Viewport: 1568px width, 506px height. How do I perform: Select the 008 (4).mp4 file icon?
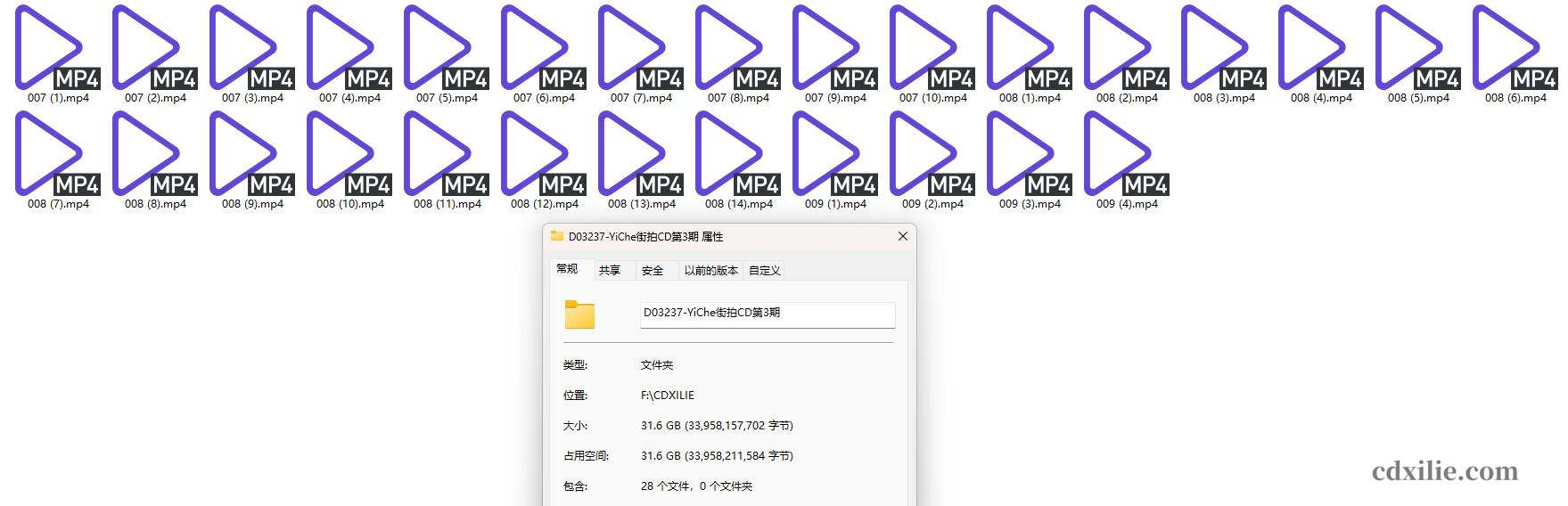pyautogui.click(x=1321, y=48)
